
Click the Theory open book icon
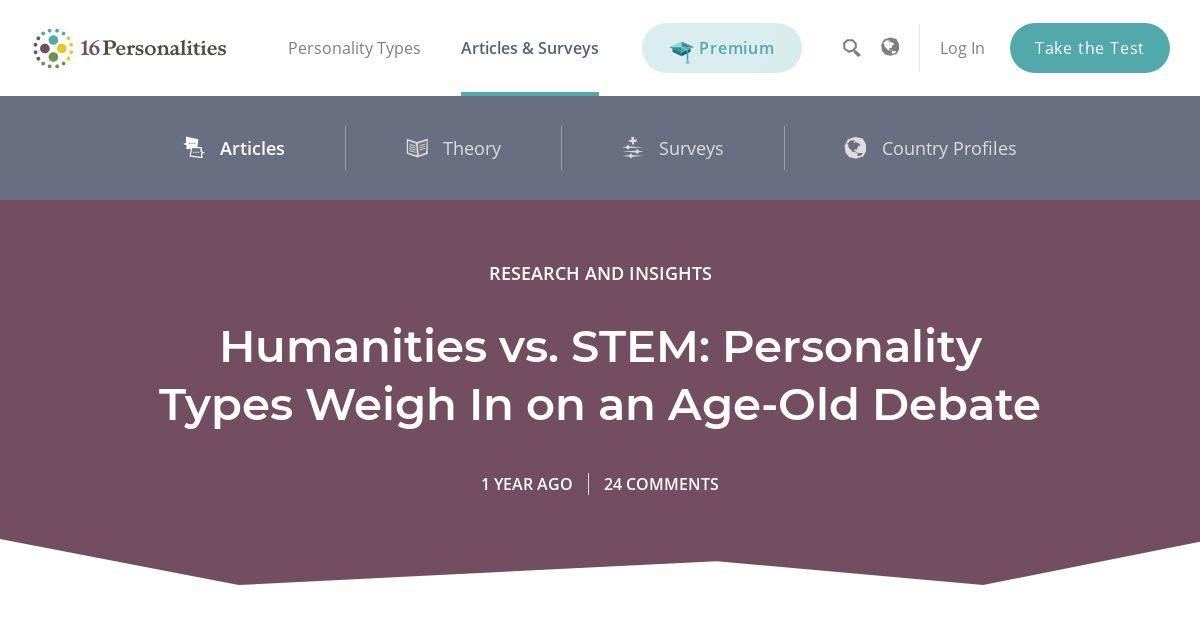coord(417,148)
